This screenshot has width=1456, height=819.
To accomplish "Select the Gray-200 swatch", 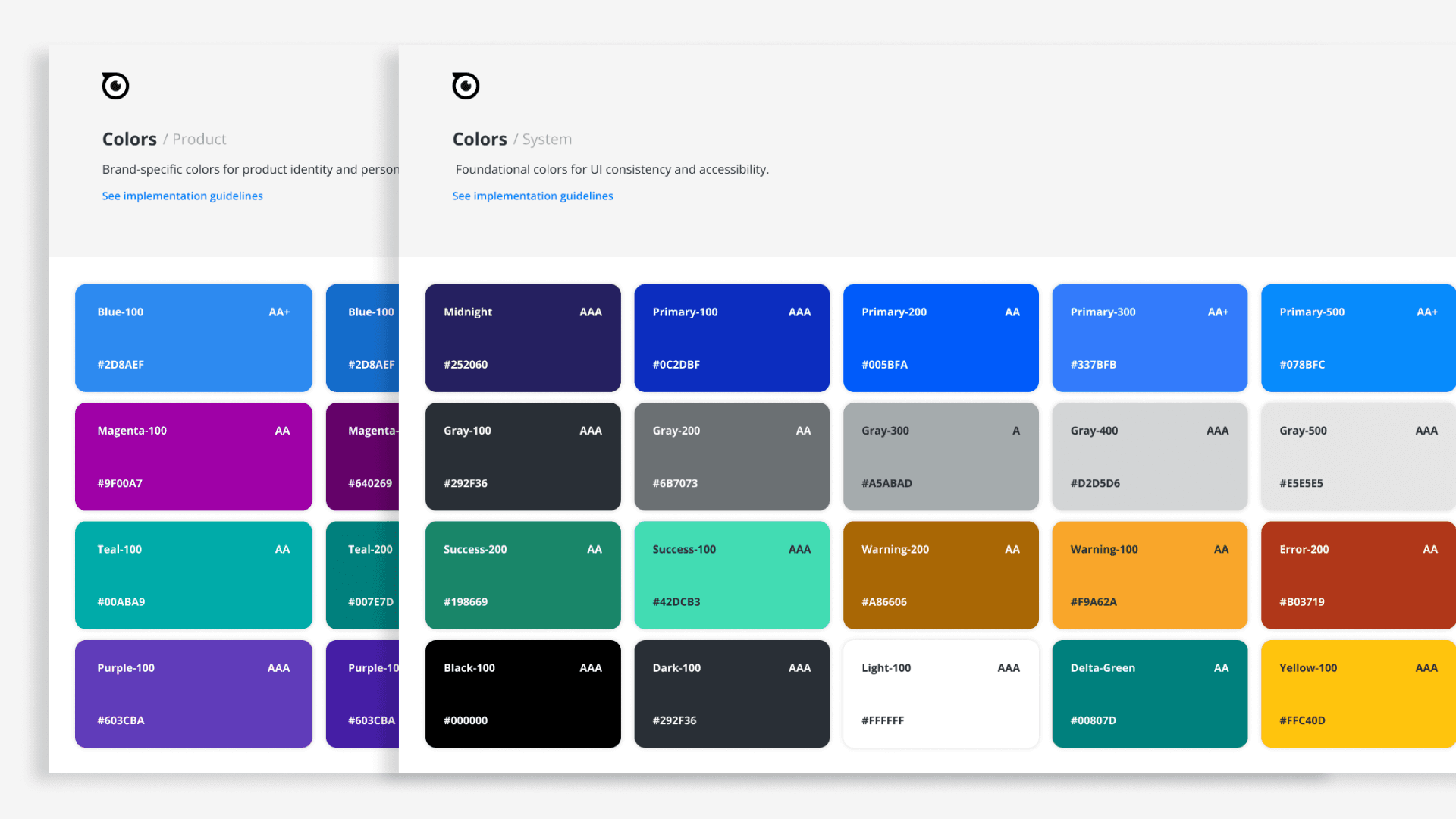I will click(x=732, y=457).
